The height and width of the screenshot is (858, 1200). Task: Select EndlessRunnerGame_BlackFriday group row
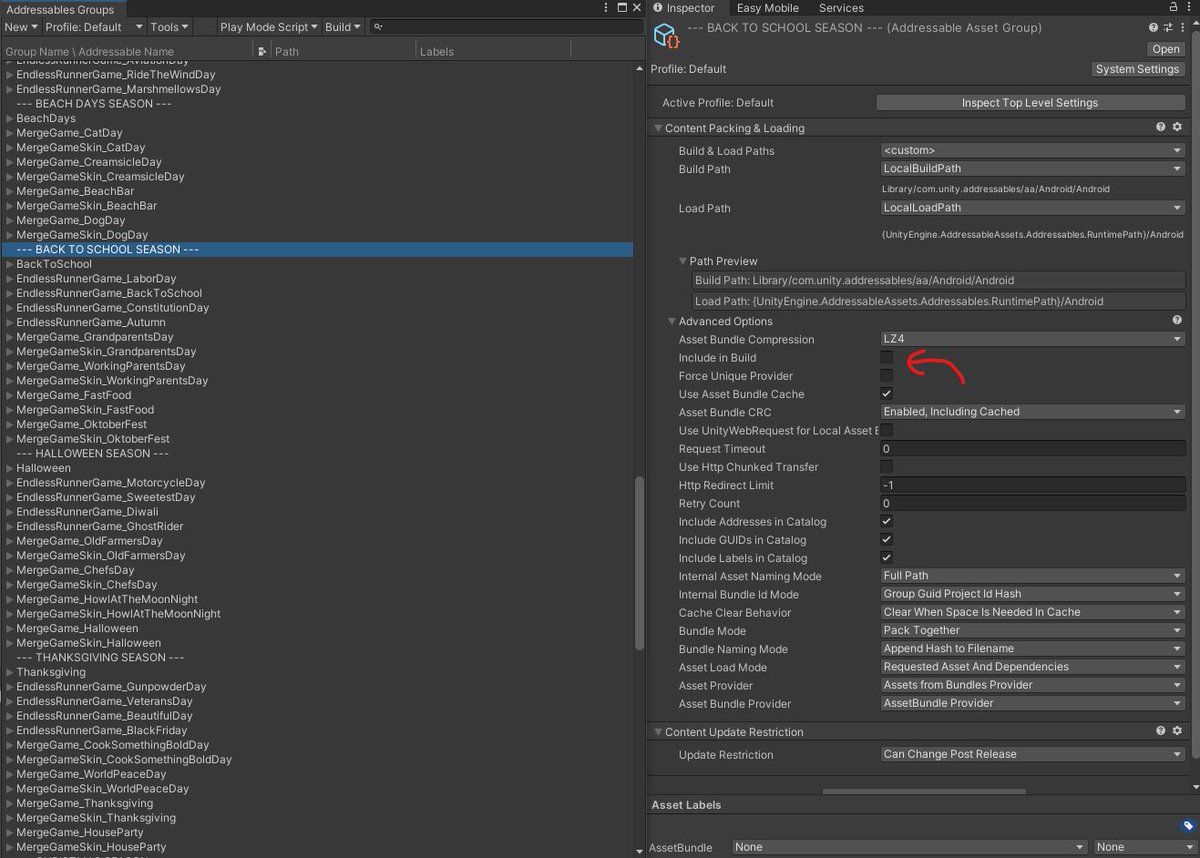(x=317, y=730)
